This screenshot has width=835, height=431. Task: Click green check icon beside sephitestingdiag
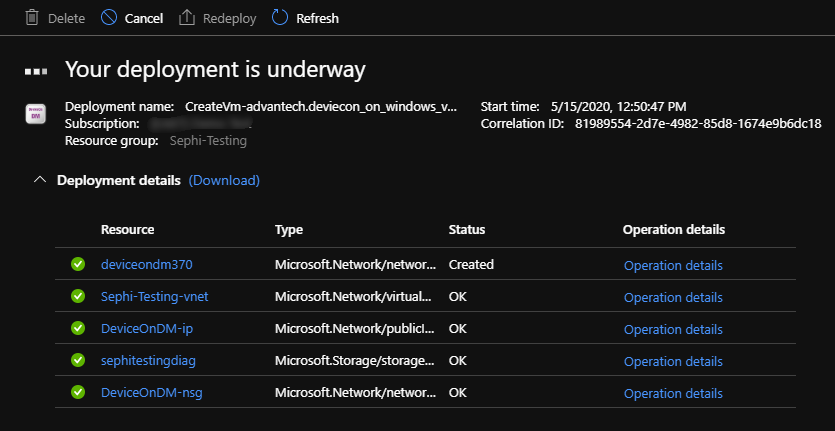click(78, 361)
